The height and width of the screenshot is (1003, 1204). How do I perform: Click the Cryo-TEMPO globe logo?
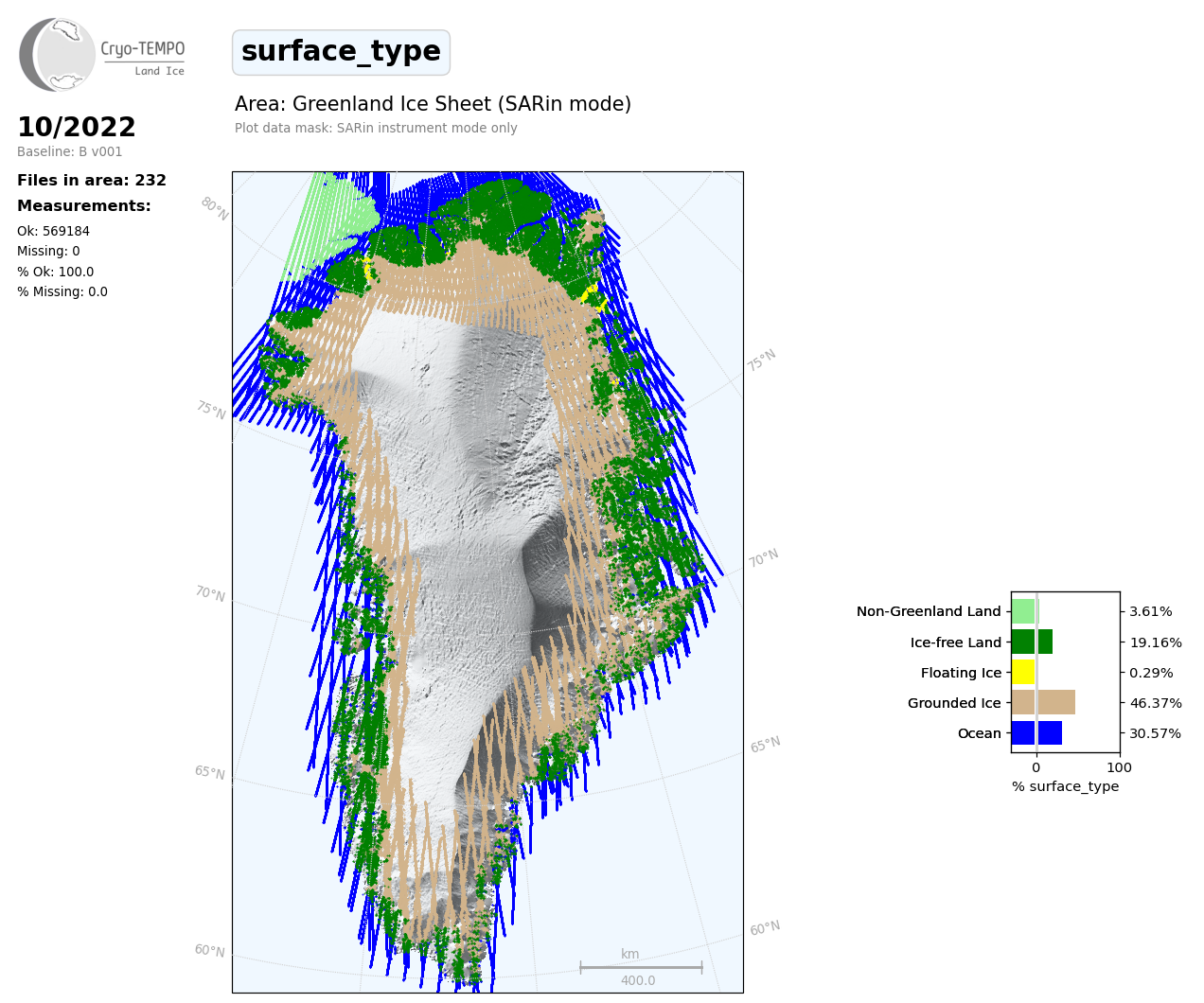point(58,55)
